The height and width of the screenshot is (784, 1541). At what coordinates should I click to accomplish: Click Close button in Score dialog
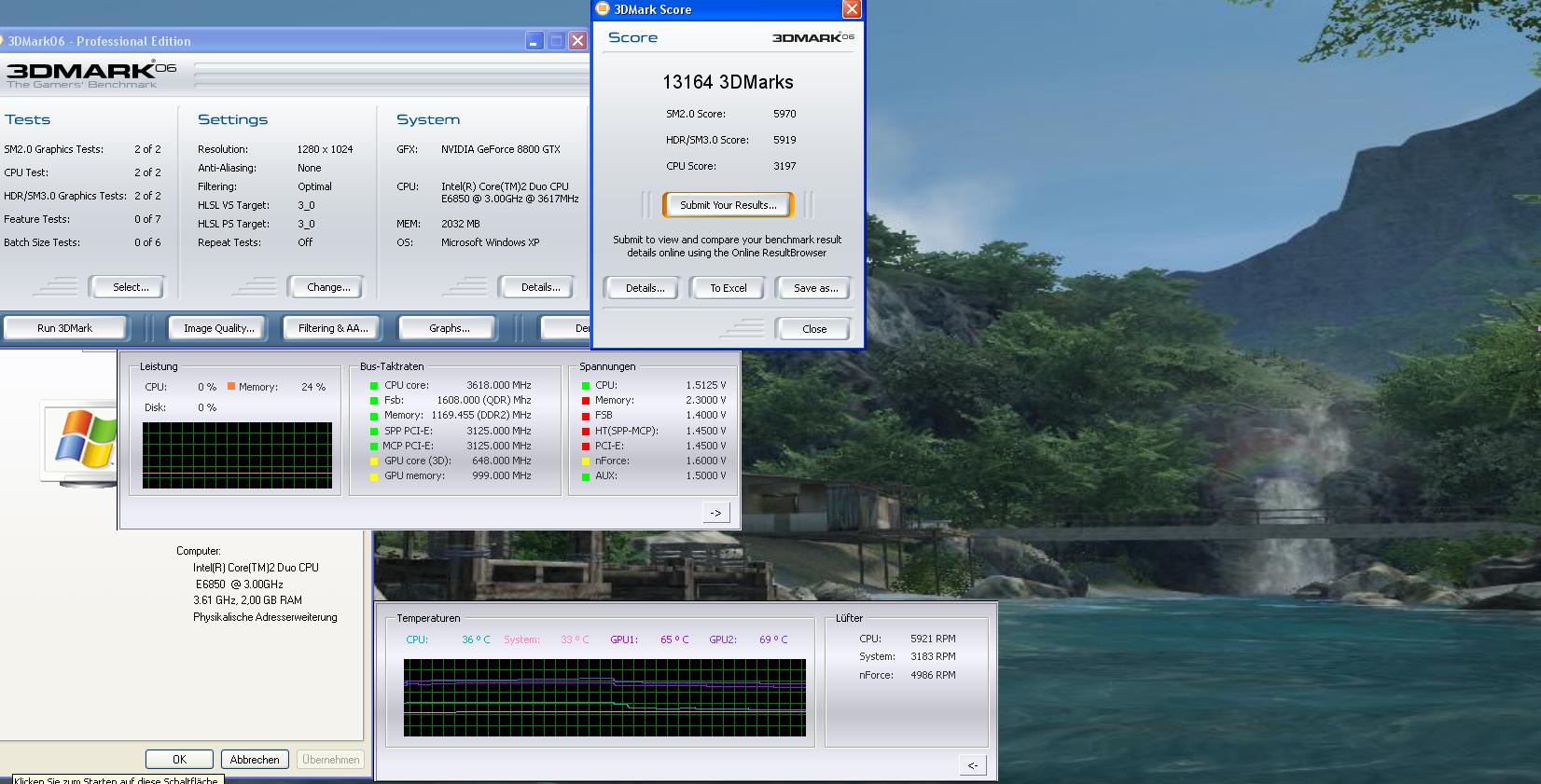[813, 329]
